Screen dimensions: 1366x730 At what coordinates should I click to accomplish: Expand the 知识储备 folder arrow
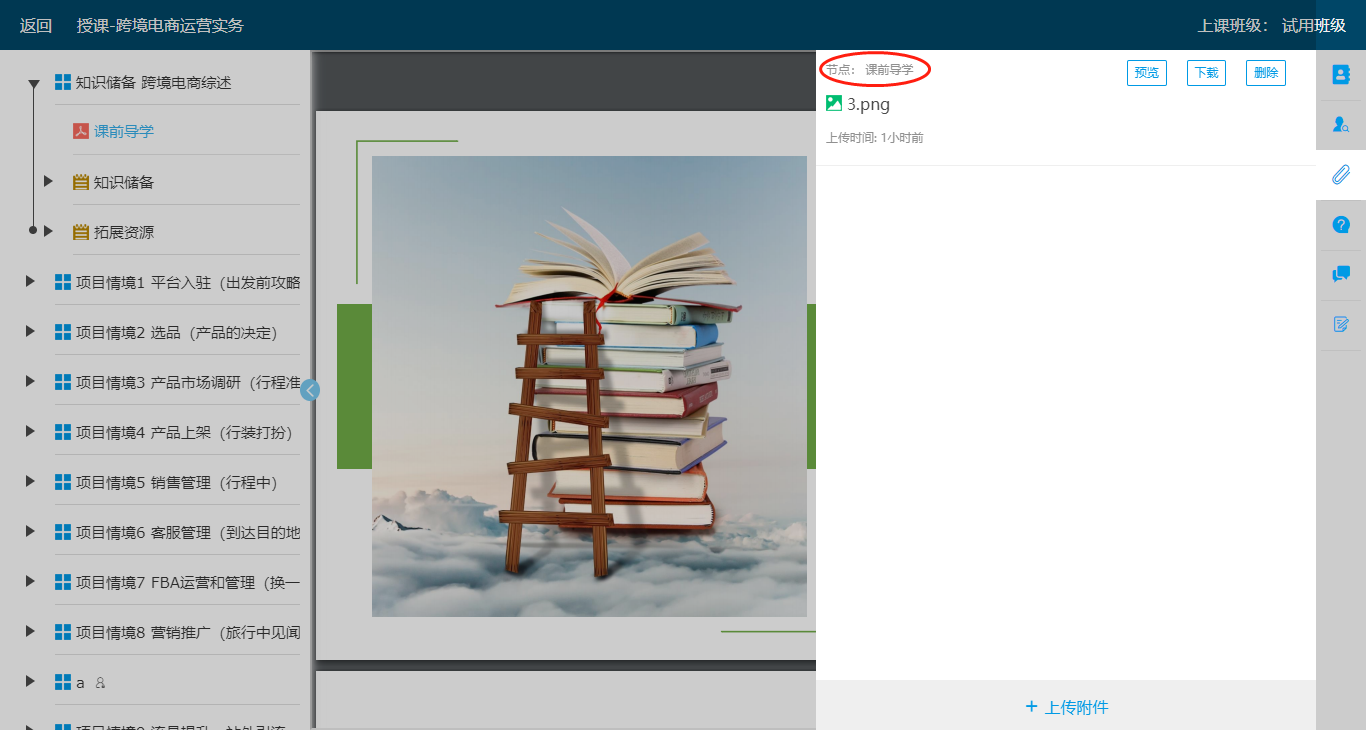tap(48, 181)
